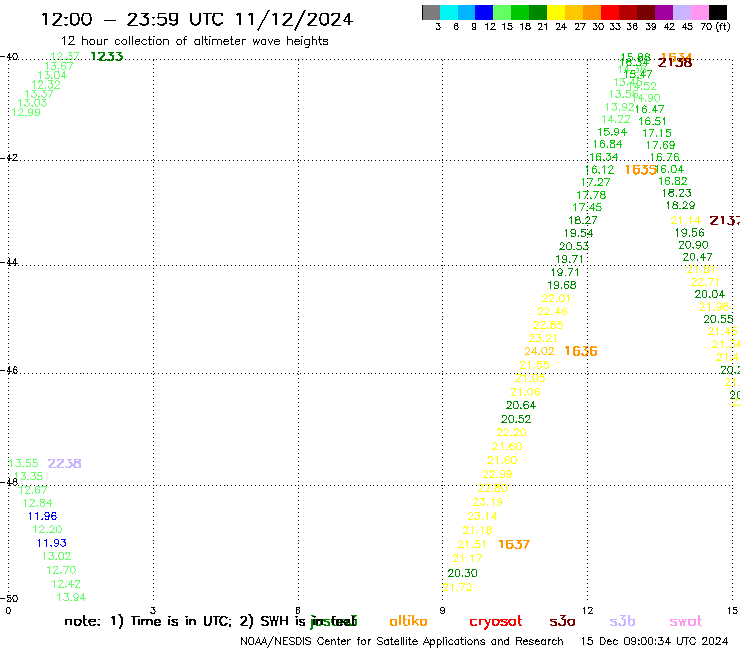Viewport: 740px width, 650px height.
Task: Click the NOAA/NESDIS credit line
Action: coord(402,641)
